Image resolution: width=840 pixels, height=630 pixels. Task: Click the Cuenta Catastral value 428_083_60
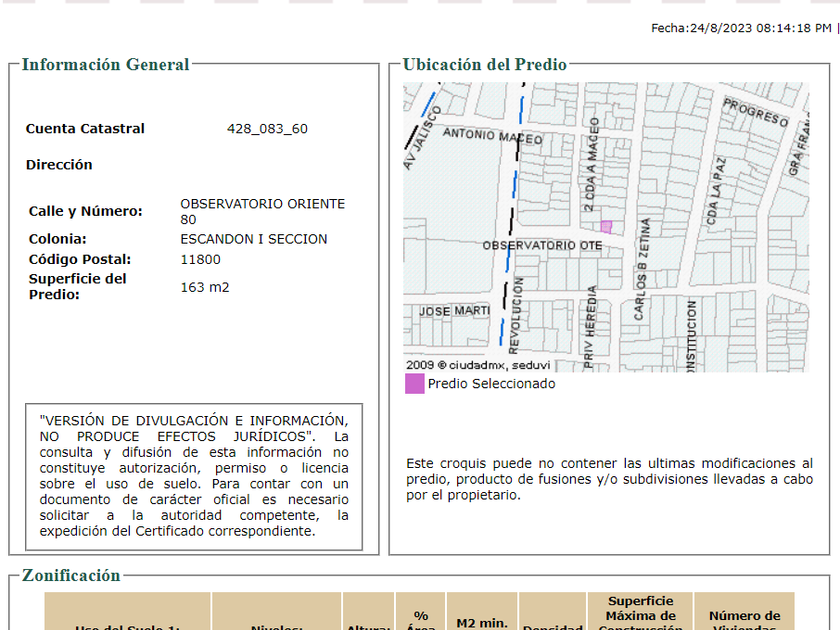(x=267, y=129)
